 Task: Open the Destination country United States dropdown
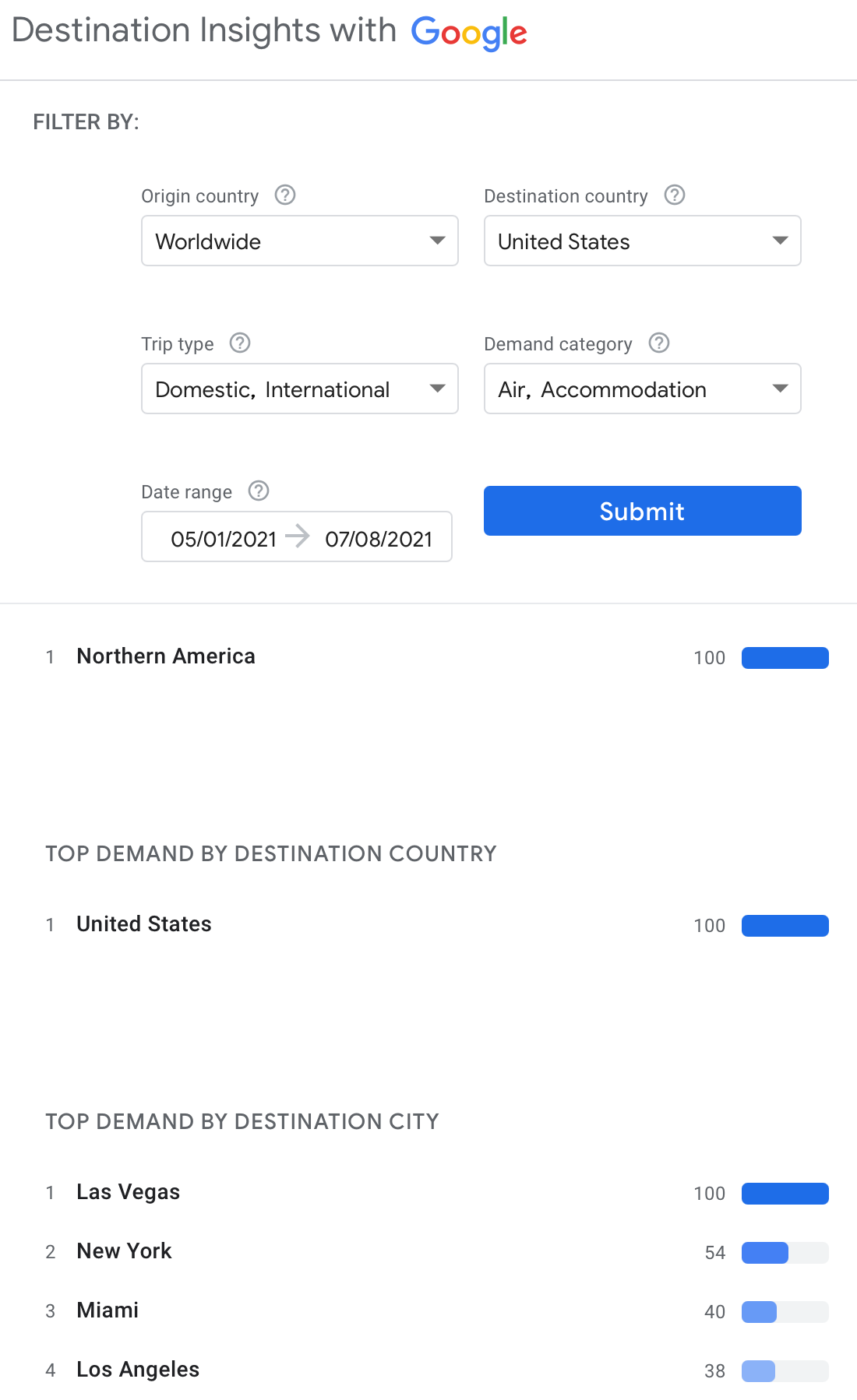(x=643, y=241)
